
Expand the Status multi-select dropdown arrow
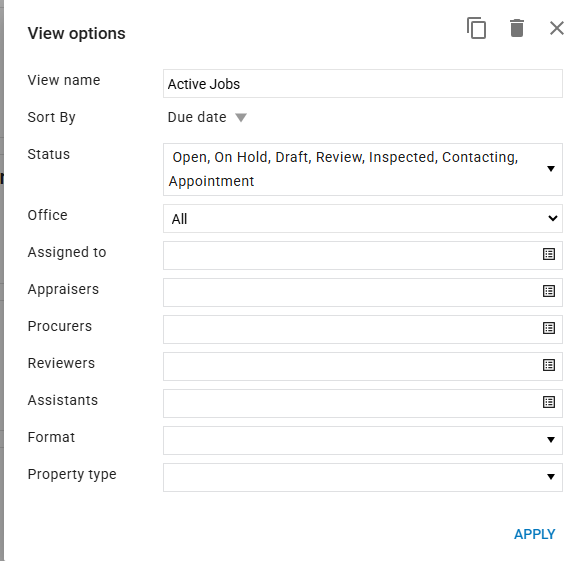point(551,169)
